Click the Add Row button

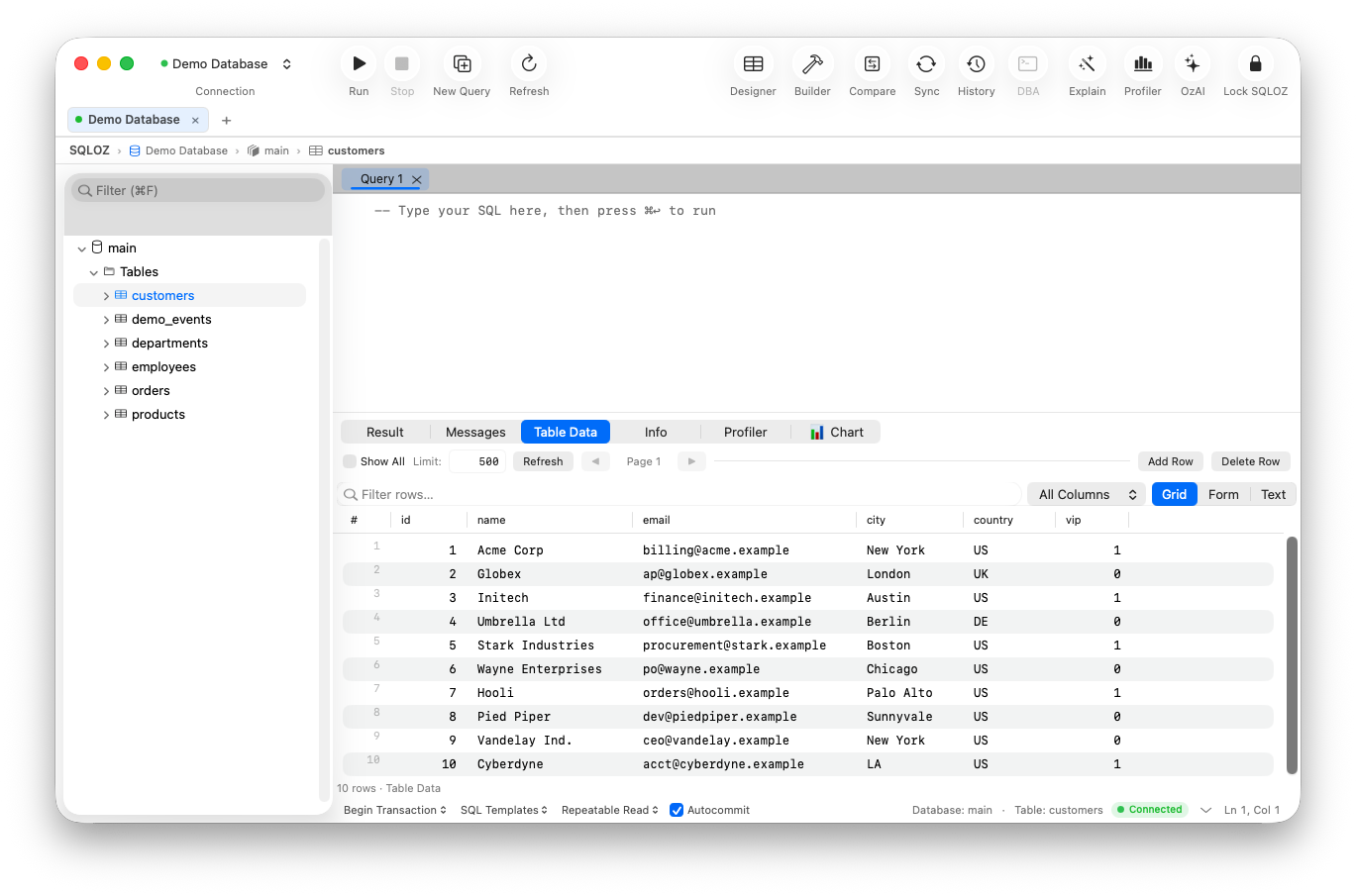1170,461
